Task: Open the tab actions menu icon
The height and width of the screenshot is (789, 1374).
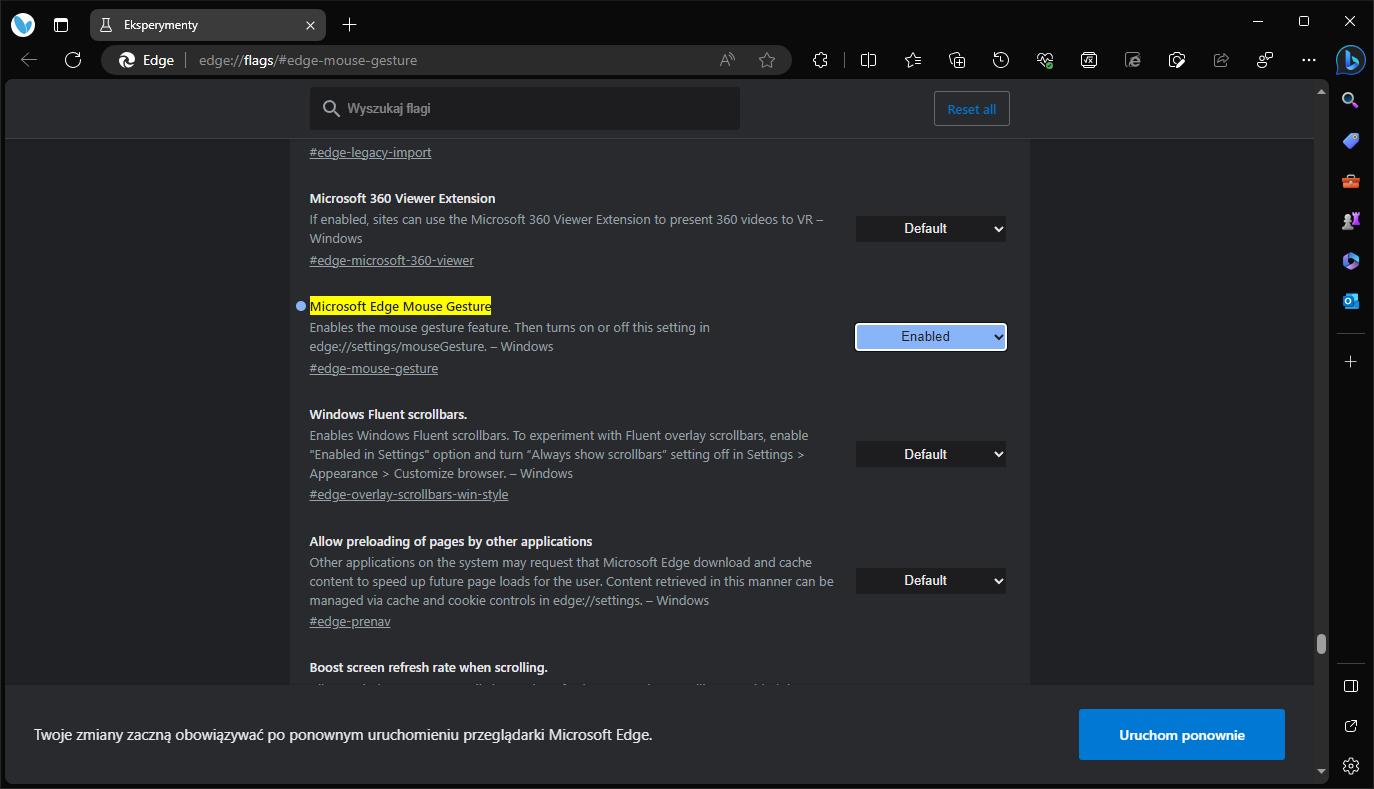Action: coord(61,24)
